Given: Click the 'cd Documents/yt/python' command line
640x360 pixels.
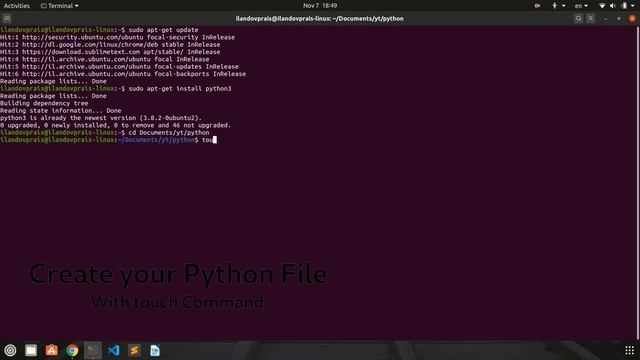Looking at the screenshot, I should 105,133.
